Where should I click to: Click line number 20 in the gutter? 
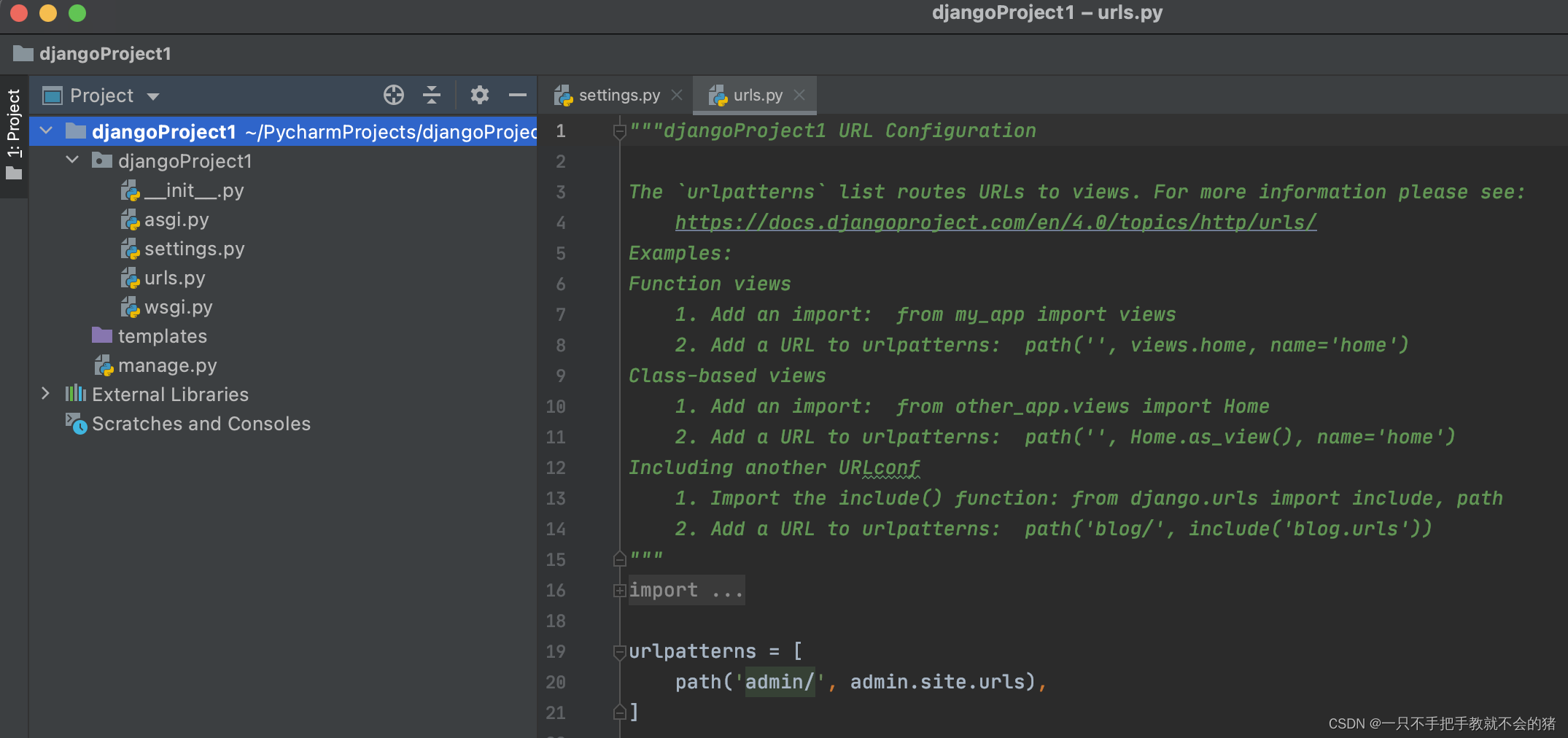pos(556,683)
